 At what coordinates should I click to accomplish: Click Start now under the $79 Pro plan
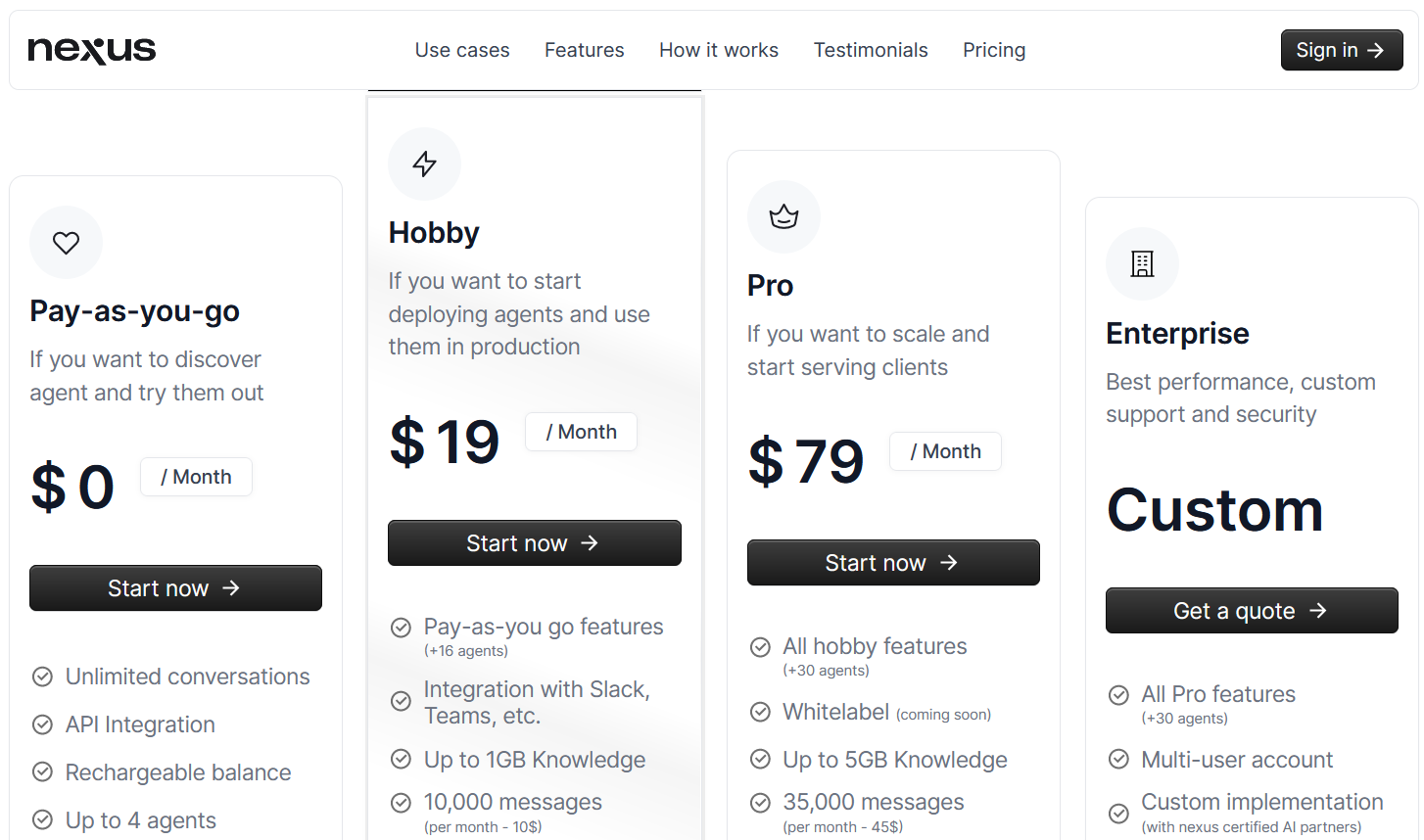(x=893, y=563)
